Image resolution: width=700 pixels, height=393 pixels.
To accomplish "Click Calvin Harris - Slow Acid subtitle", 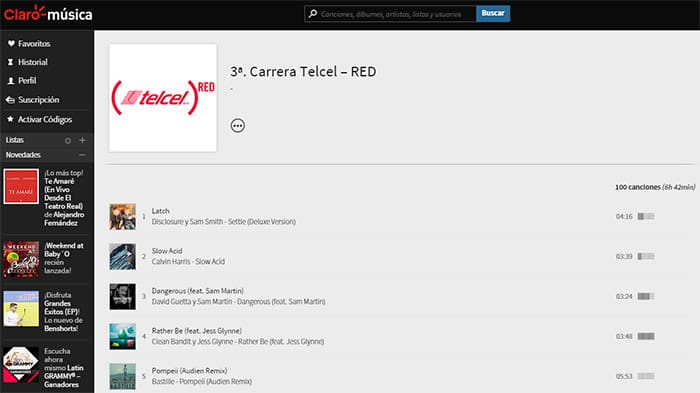I will coord(188,262).
